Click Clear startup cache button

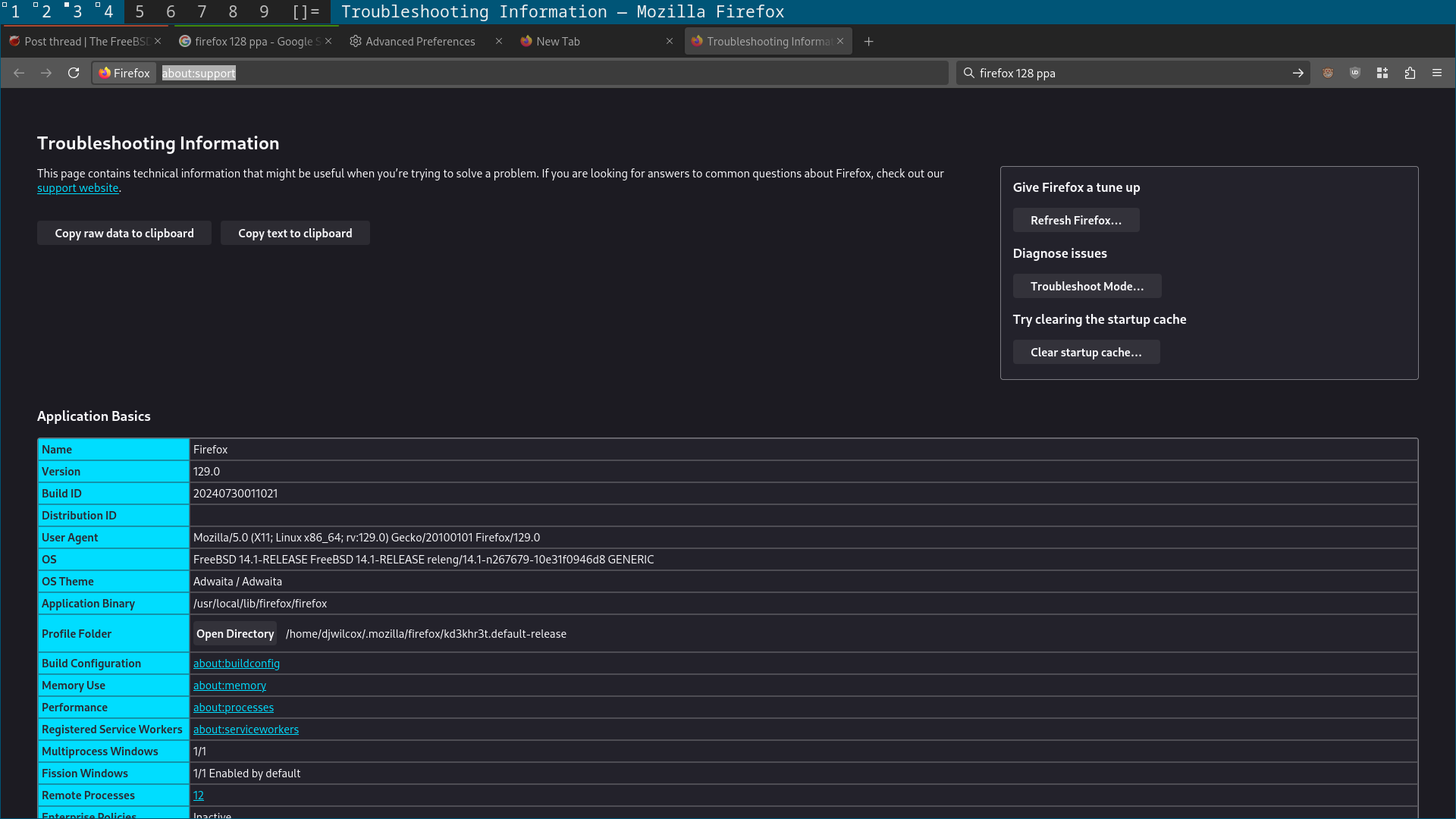pos(1086,353)
